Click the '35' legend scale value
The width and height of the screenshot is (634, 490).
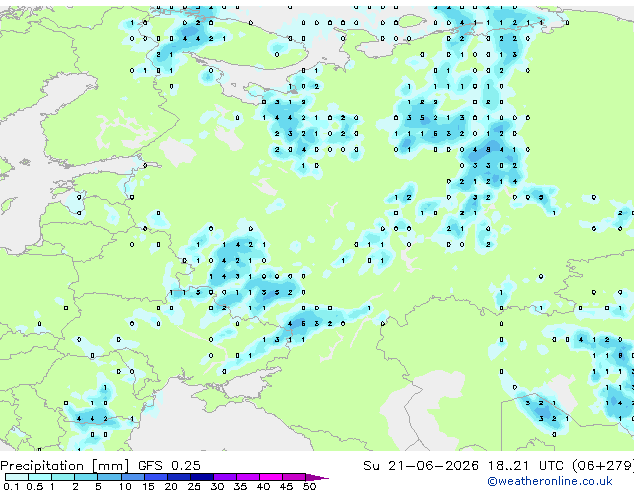pyautogui.click(x=240, y=486)
